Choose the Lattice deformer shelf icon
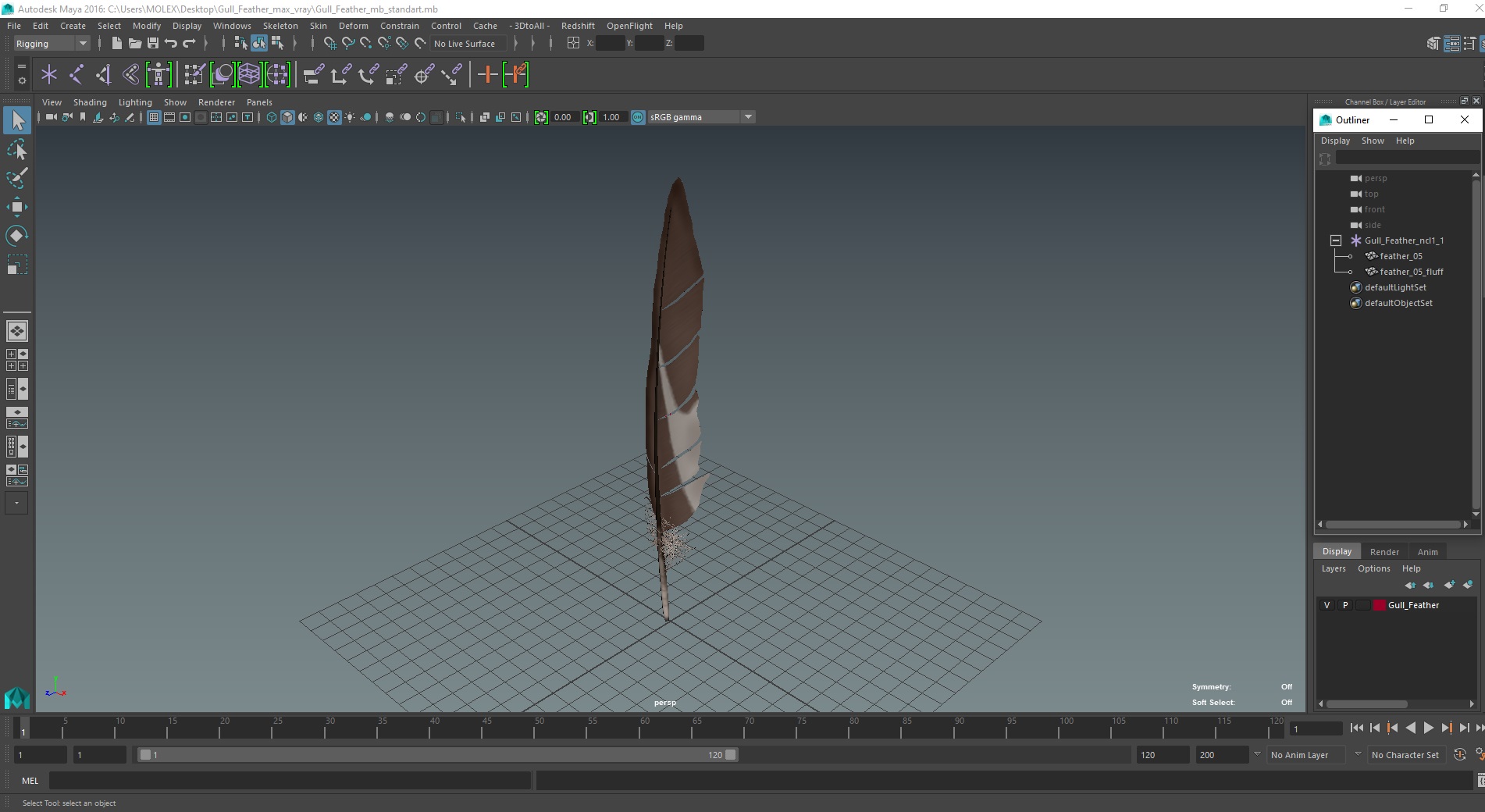1485x812 pixels. pos(249,74)
